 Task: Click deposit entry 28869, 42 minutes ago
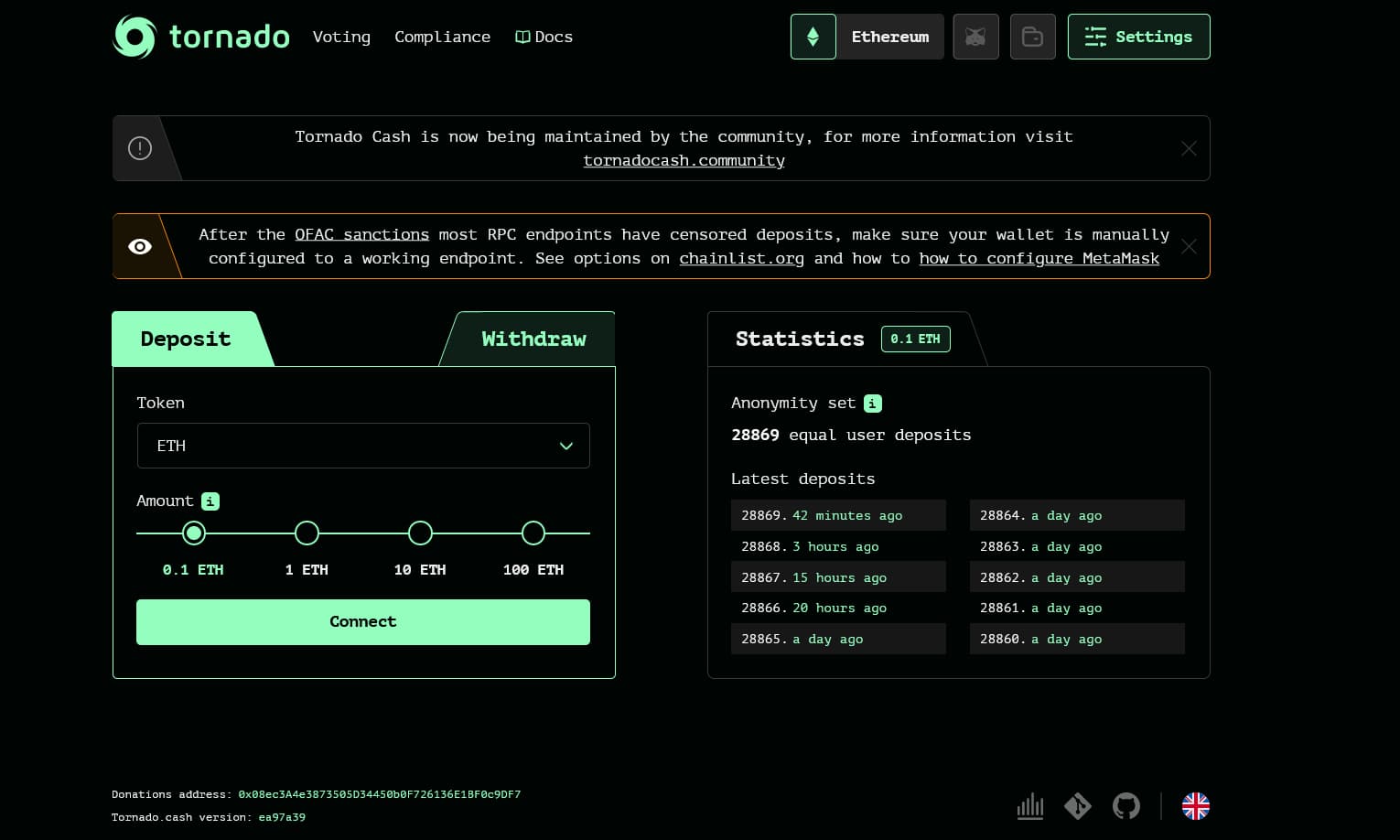pos(838,515)
